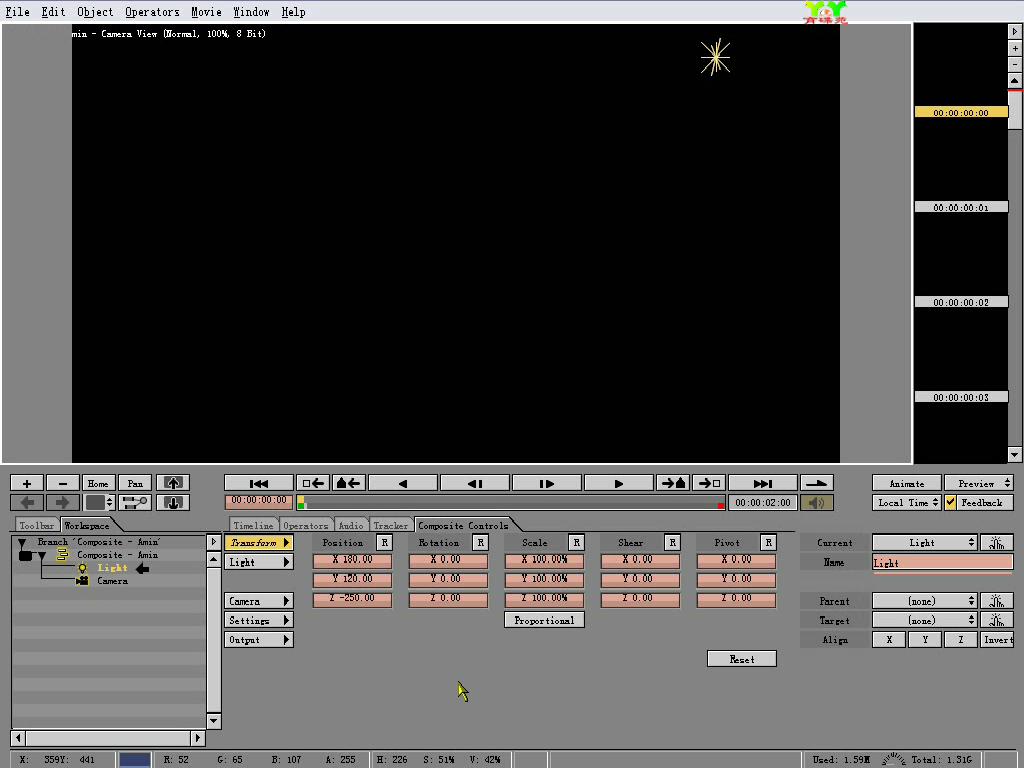Switch to the Tracker tab
The image size is (1024, 768).
(x=391, y=526)
